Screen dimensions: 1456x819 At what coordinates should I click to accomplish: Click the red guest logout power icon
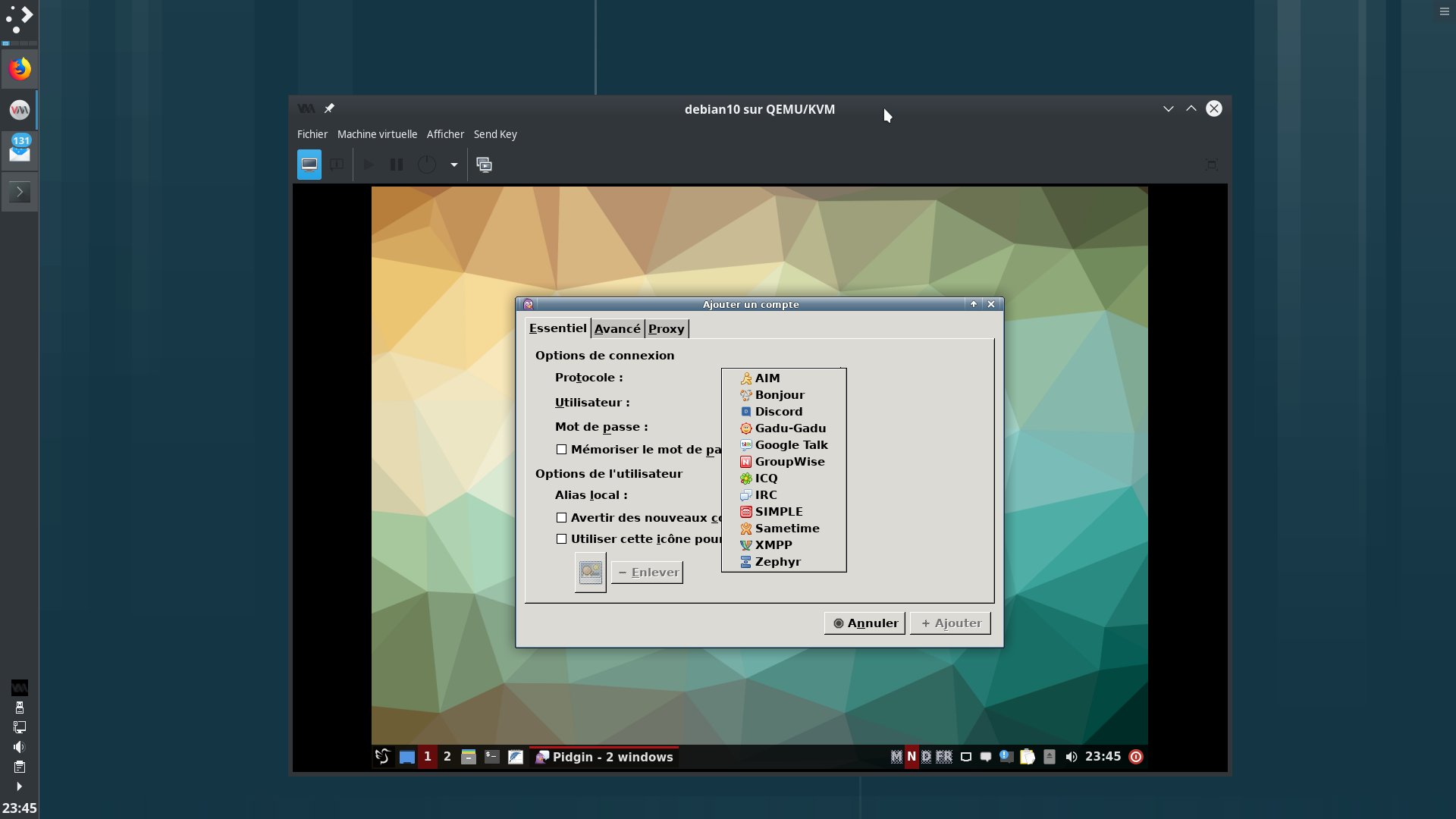[1136, 757]
